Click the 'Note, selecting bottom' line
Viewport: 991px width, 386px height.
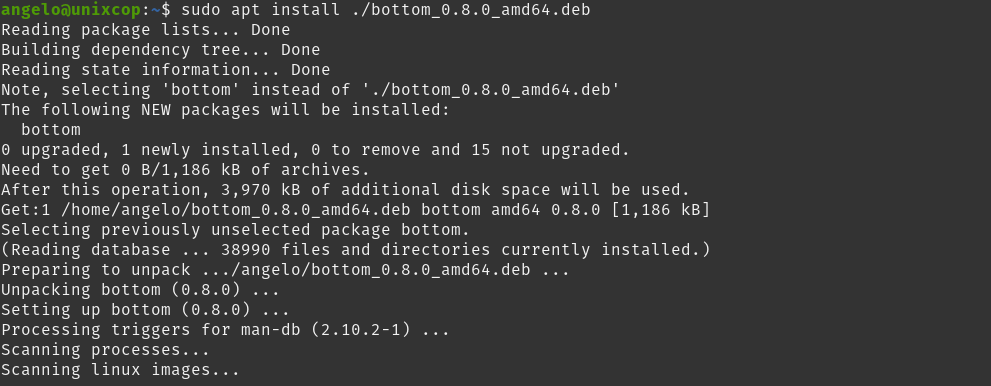(310, 90)
